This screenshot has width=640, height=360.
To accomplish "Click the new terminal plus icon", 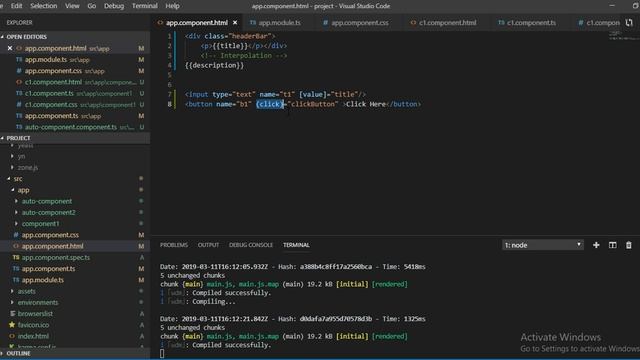I will (x=596, y=245).
